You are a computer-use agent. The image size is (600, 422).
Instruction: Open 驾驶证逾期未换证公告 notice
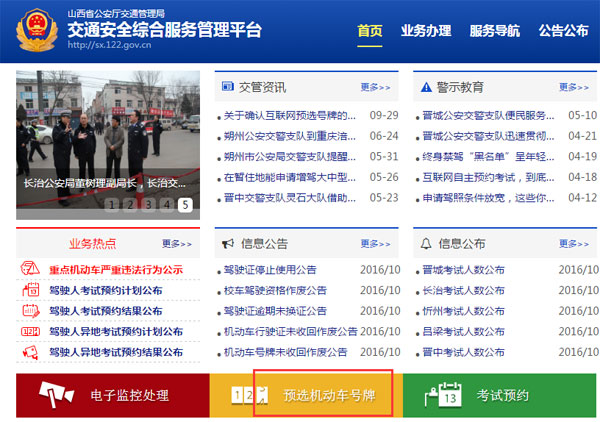pos(275,311)
